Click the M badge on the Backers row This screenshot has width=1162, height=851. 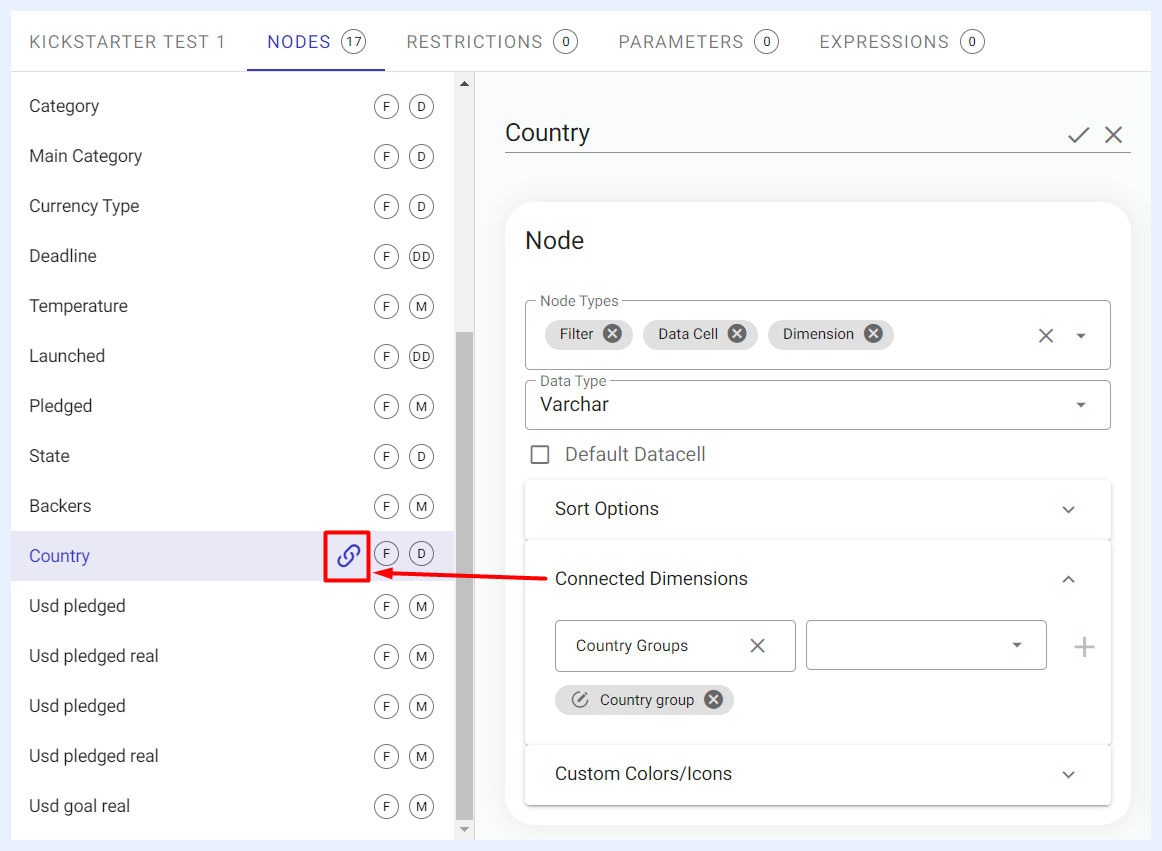(422, 506)
